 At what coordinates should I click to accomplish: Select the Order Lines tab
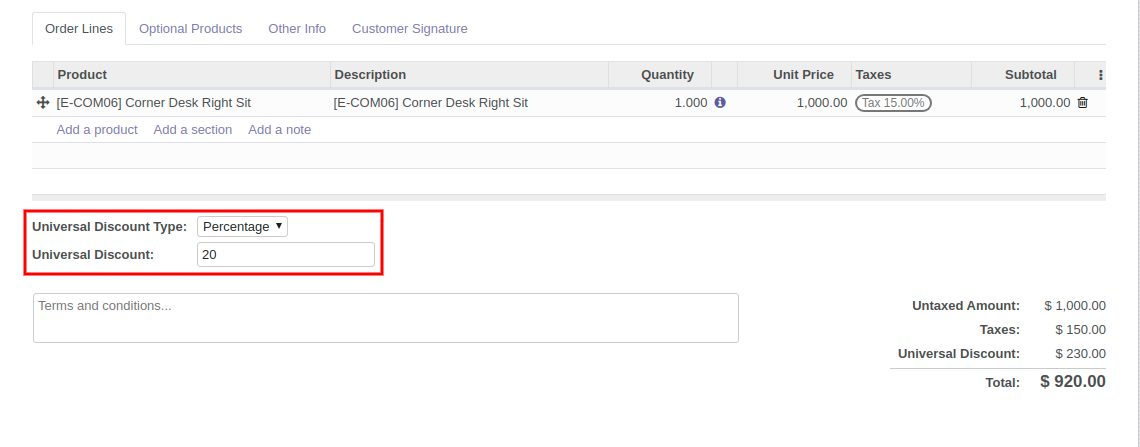click(79, 29)
